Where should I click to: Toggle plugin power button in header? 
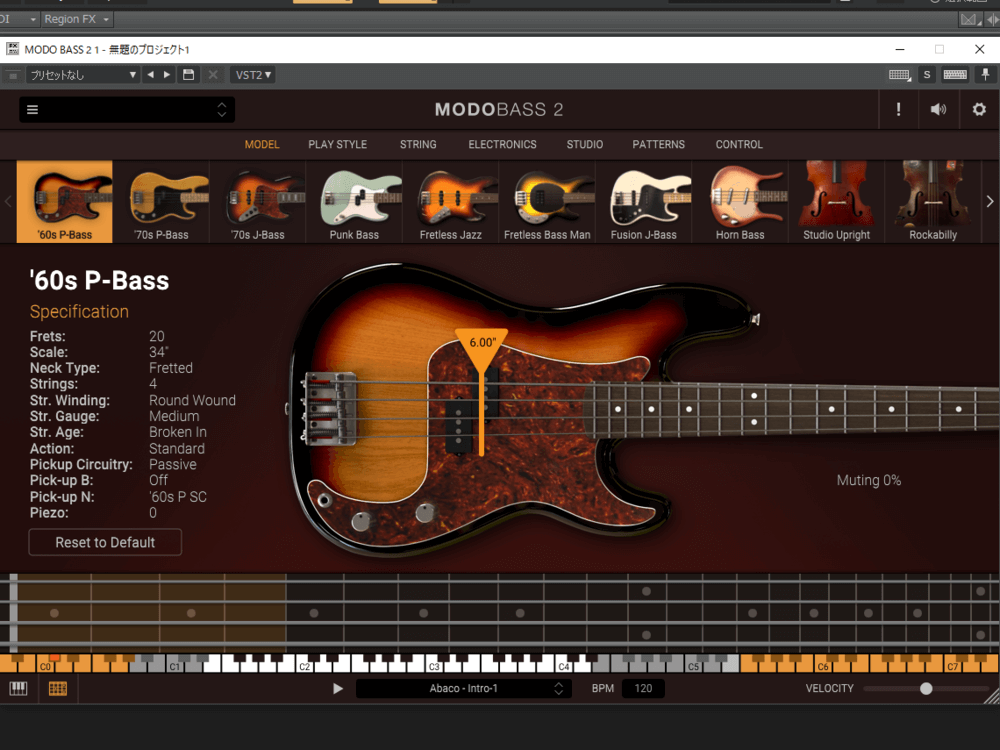[x=12, y=75]
